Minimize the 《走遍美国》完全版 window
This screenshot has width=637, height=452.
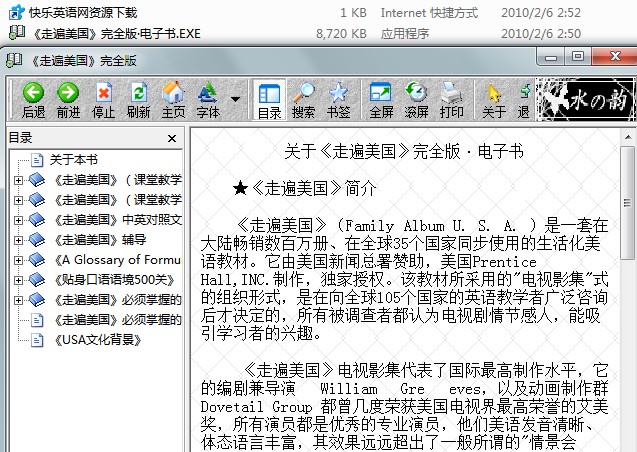point(550,56)
